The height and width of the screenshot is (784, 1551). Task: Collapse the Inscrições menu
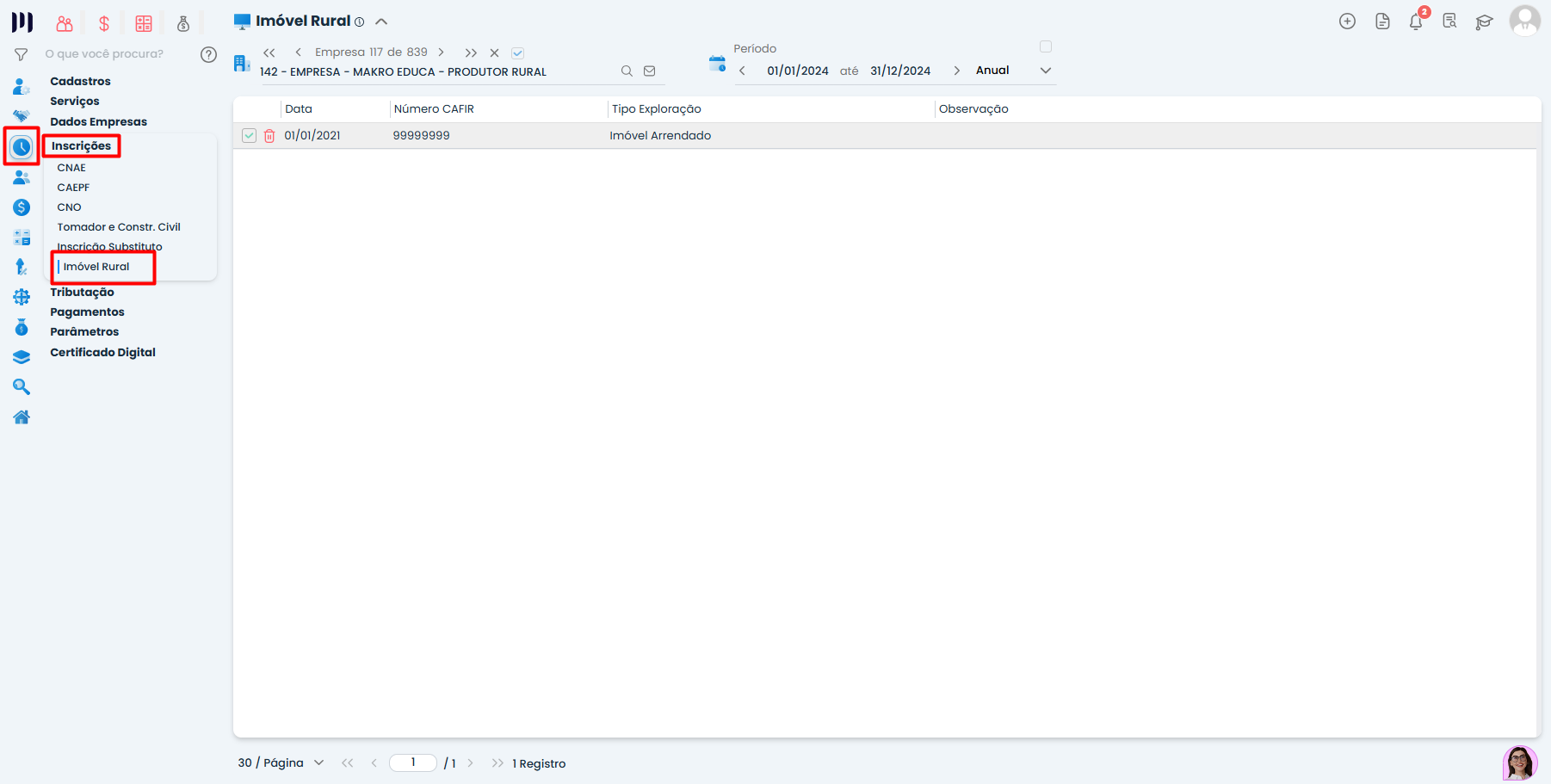[81, 146]
